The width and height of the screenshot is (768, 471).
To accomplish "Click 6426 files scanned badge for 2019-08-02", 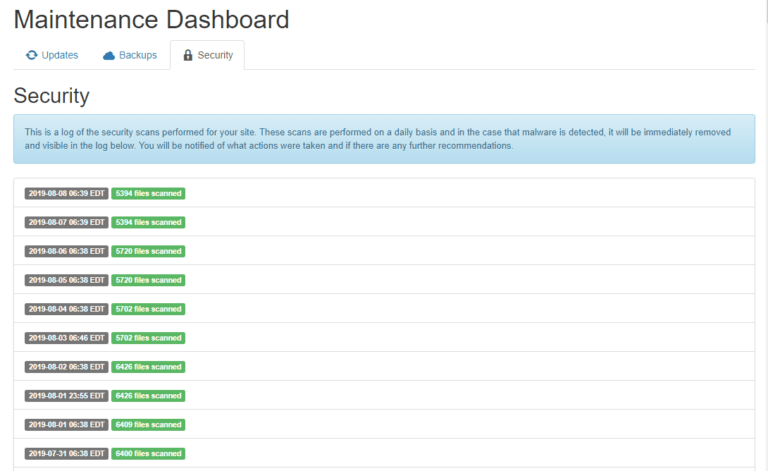I will click(148, 367).
